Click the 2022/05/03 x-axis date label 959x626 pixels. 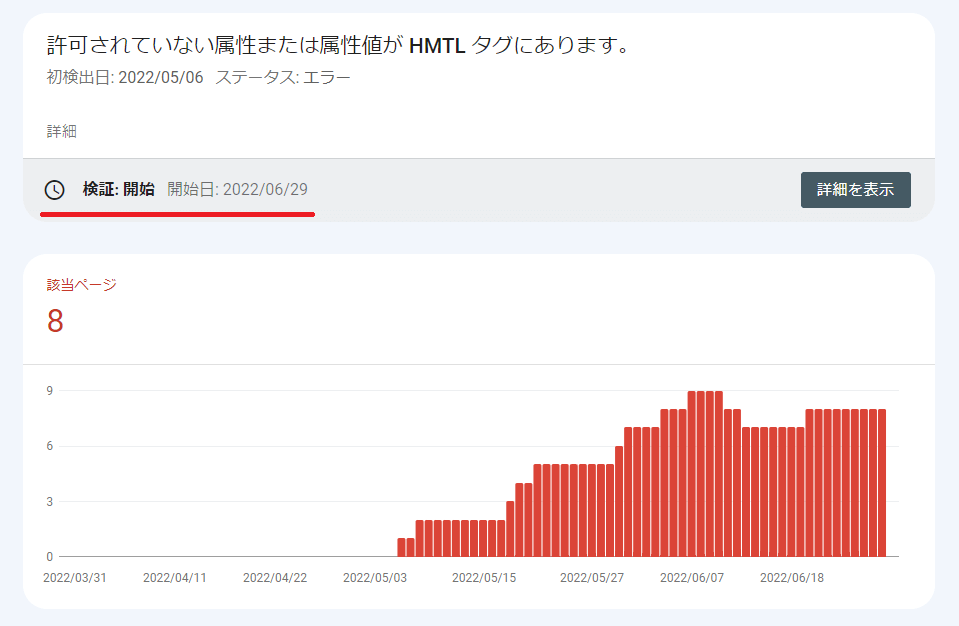coord(374,578)
